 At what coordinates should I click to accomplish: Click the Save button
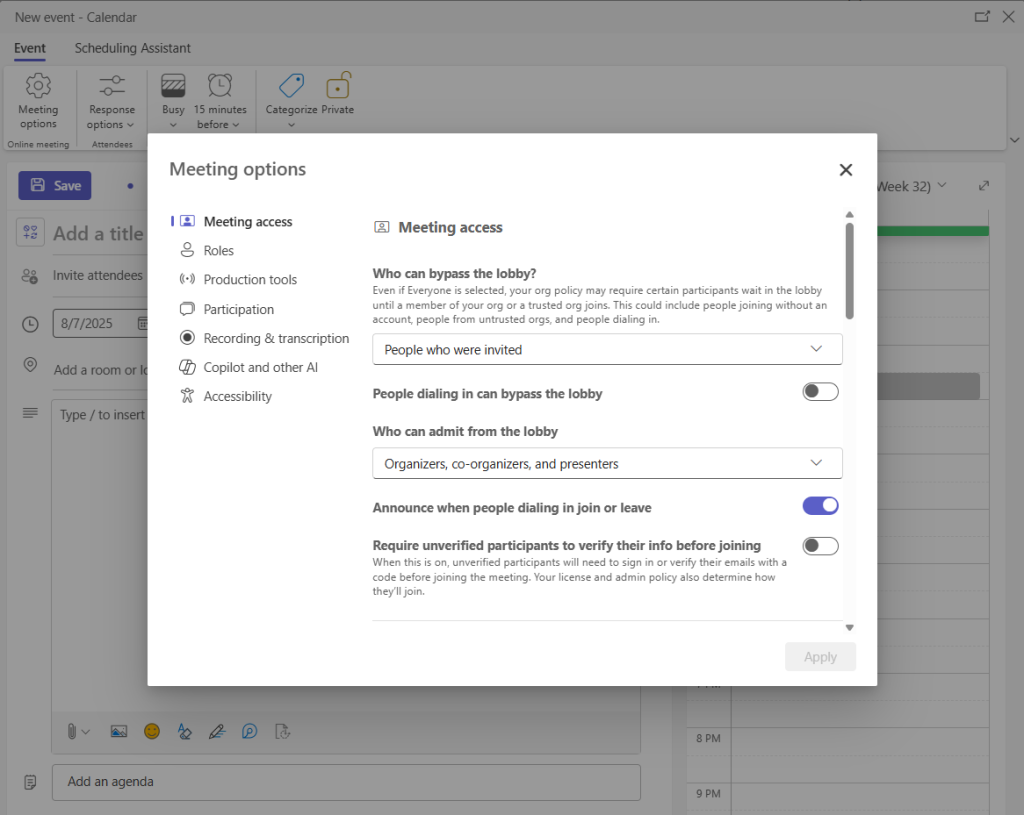[55, 185]
